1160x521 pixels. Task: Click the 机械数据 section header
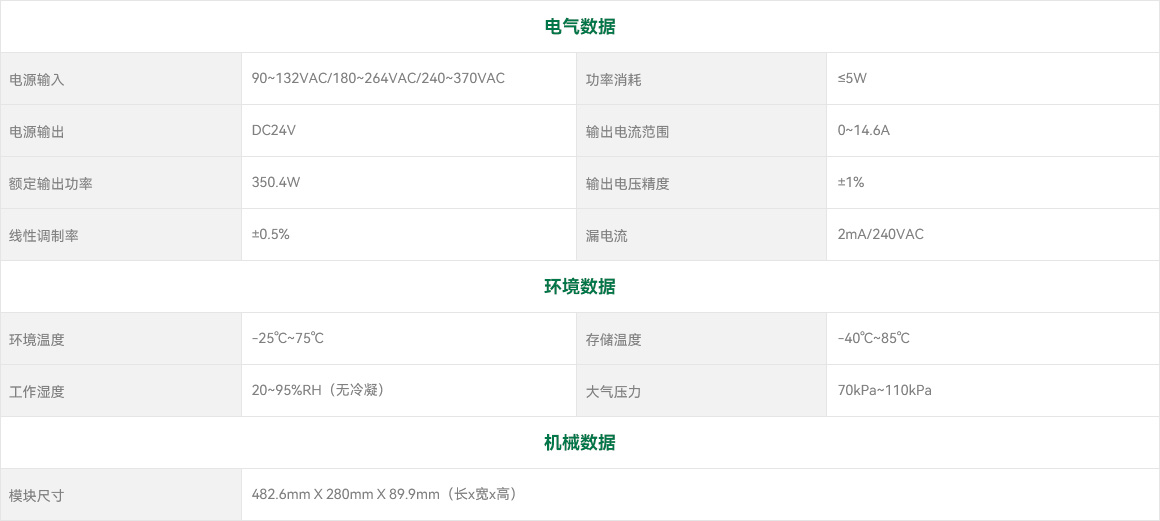pyautogui.click(x=580, y=443)
